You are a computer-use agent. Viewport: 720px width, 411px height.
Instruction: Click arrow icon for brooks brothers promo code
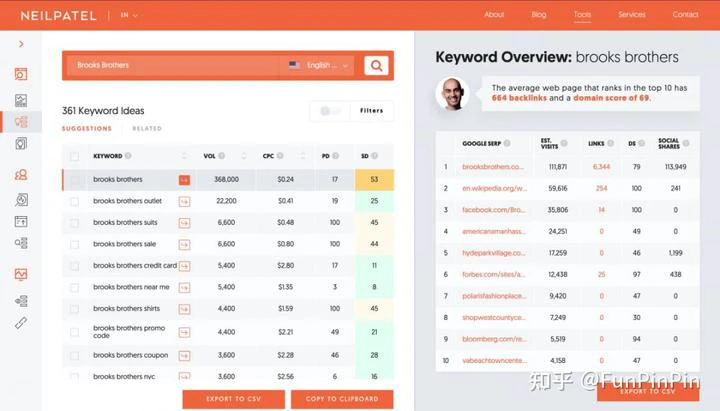184,332
